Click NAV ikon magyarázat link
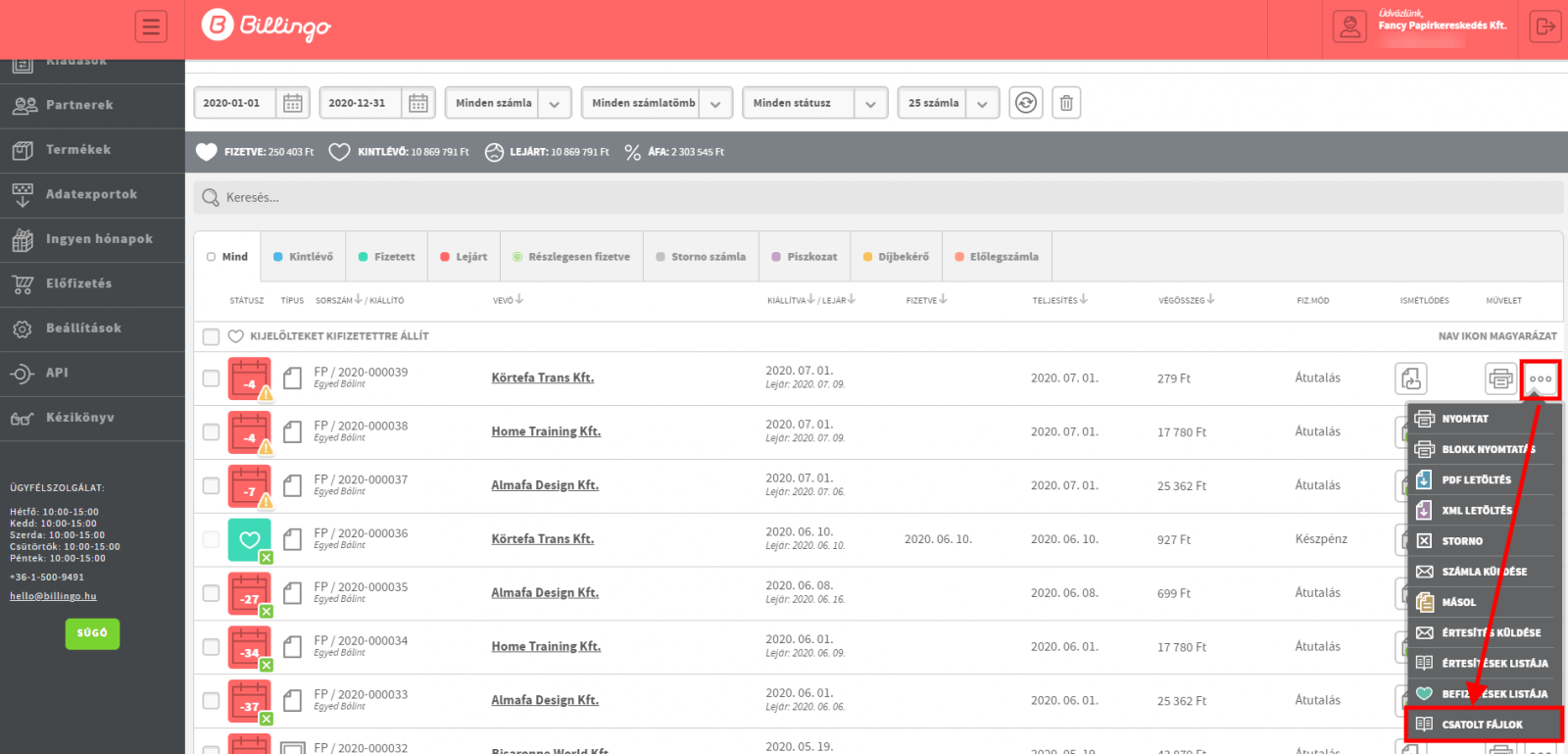The image size is (1568, 754). [1497, 336]
